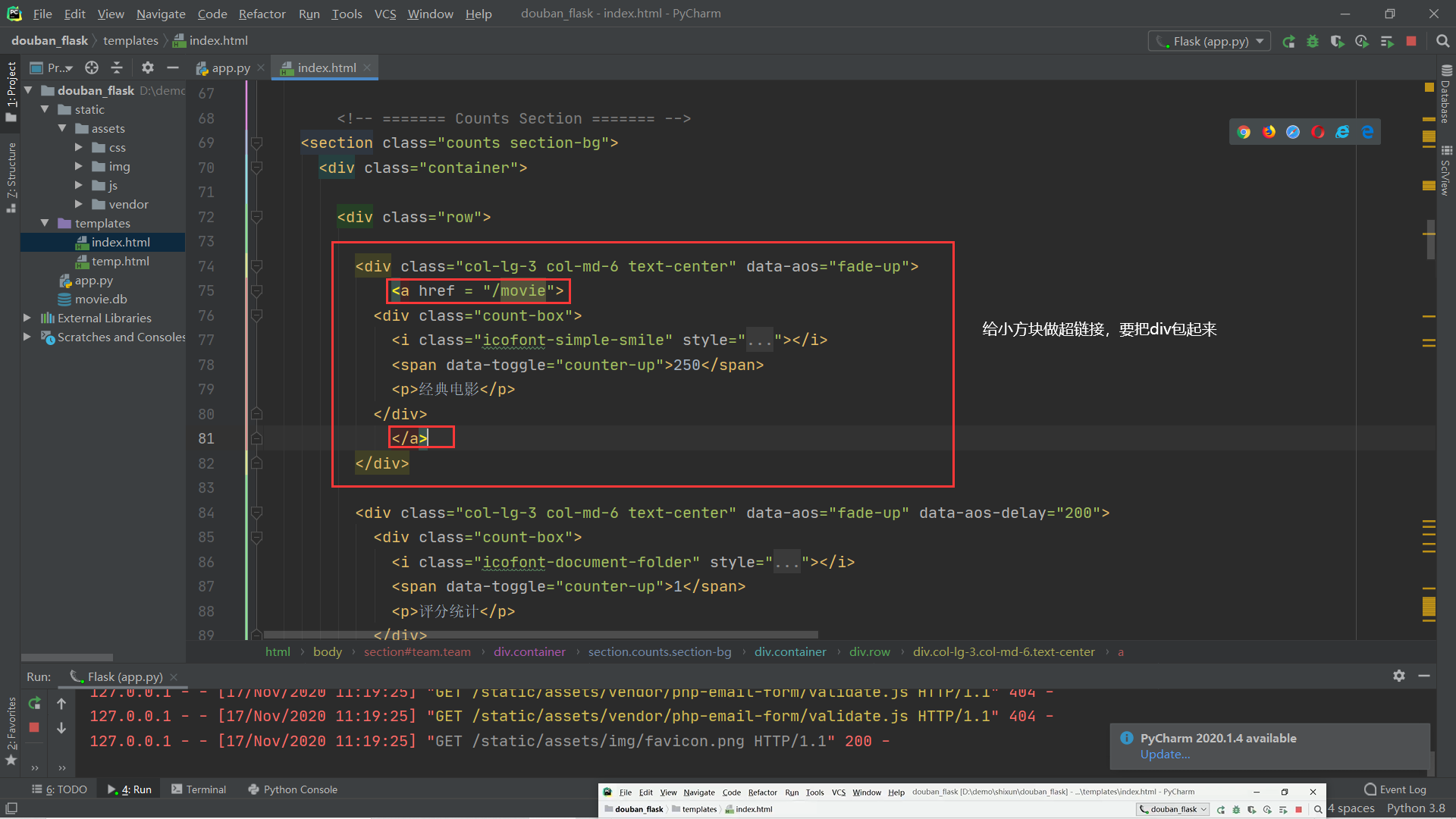This screenshot has width=1456, height=819.
Task: Click the scroll up arrow in Run console
Action: (x=61, y=704)
